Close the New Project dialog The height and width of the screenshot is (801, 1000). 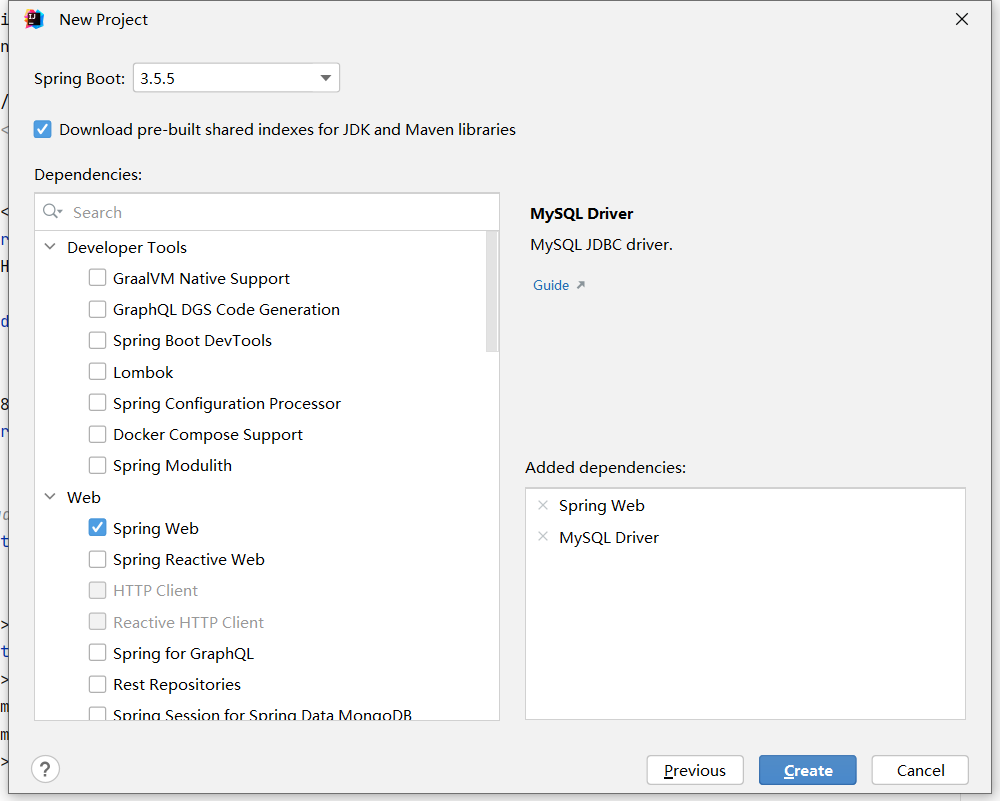(x=962, y=19)
